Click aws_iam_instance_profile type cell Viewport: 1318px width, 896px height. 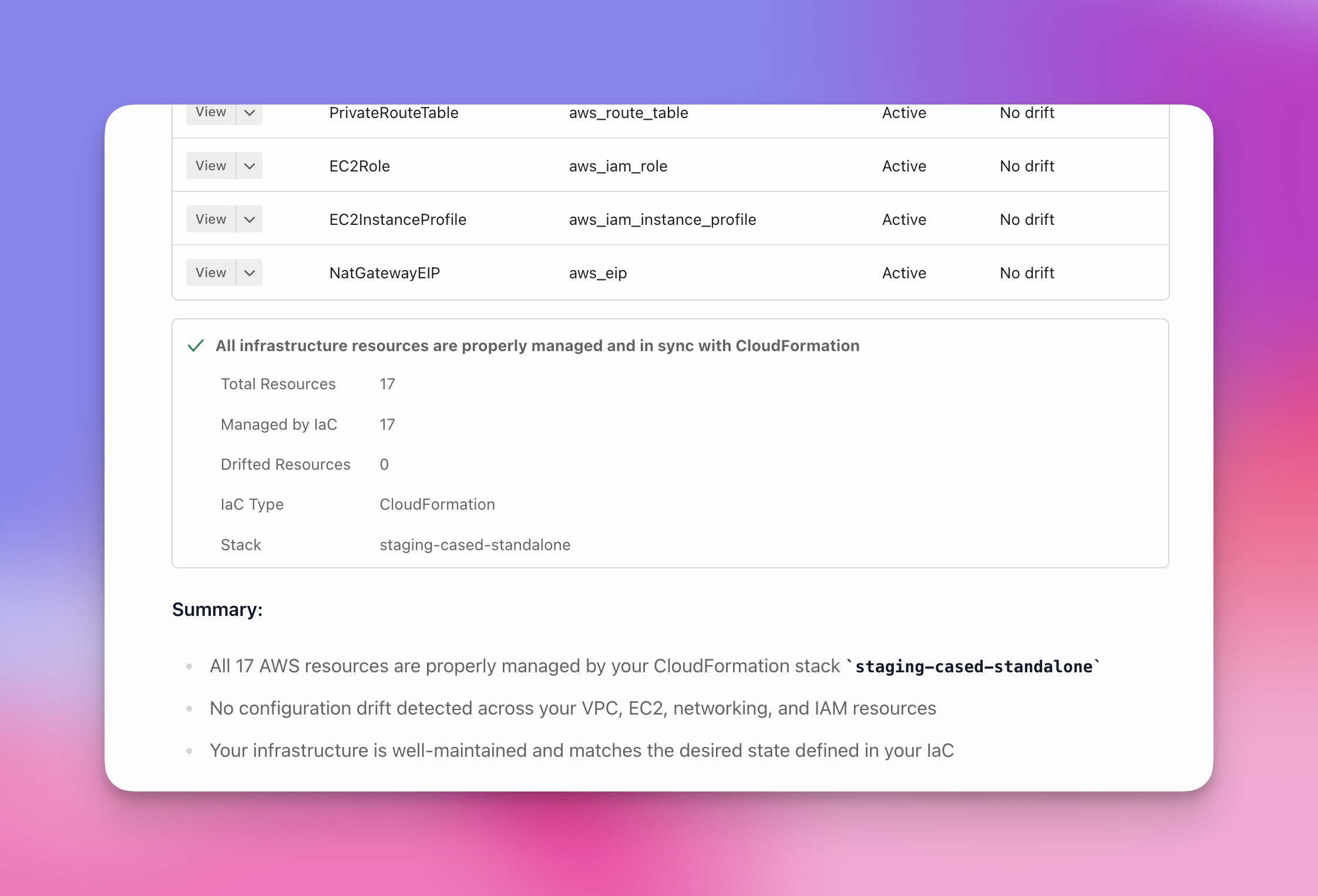663,220
